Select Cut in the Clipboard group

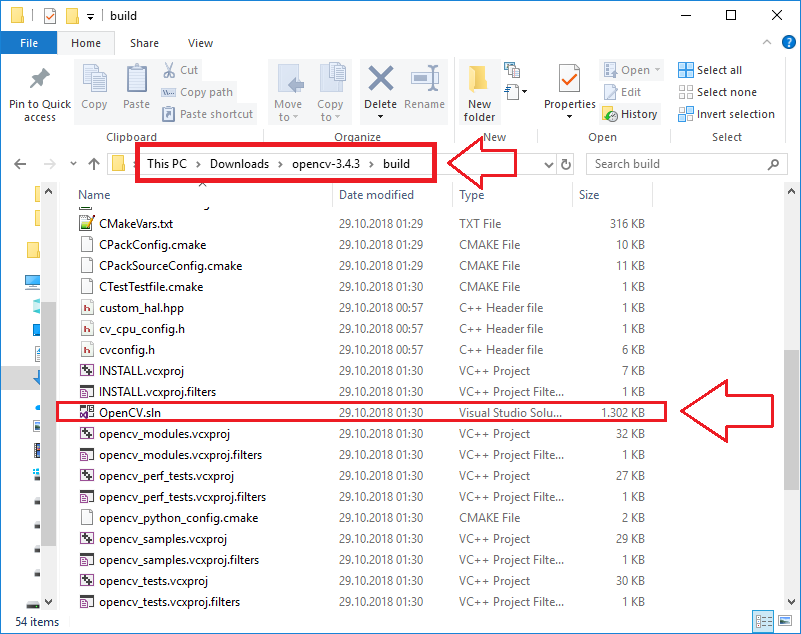pyautogui.click(x=180, y=70)
